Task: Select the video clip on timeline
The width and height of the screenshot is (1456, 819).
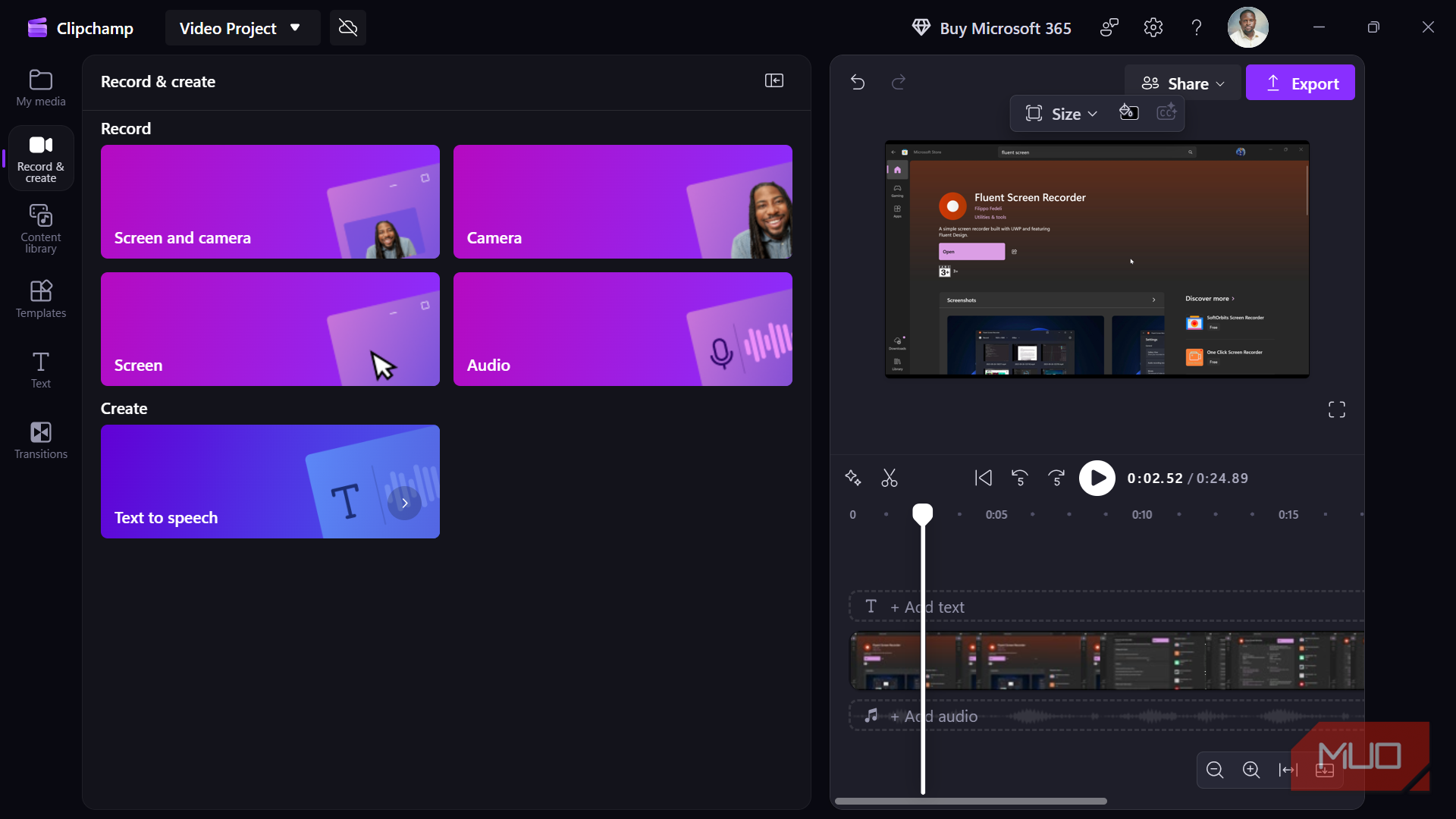Action: click(x=1106, y=661)
